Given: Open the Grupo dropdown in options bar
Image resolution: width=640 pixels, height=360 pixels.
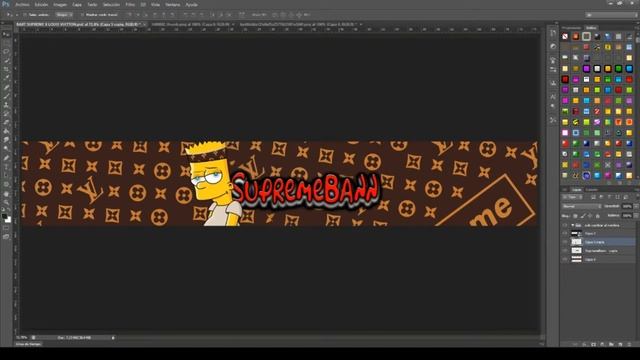Looking at the screenshot, I should point(64,15).
